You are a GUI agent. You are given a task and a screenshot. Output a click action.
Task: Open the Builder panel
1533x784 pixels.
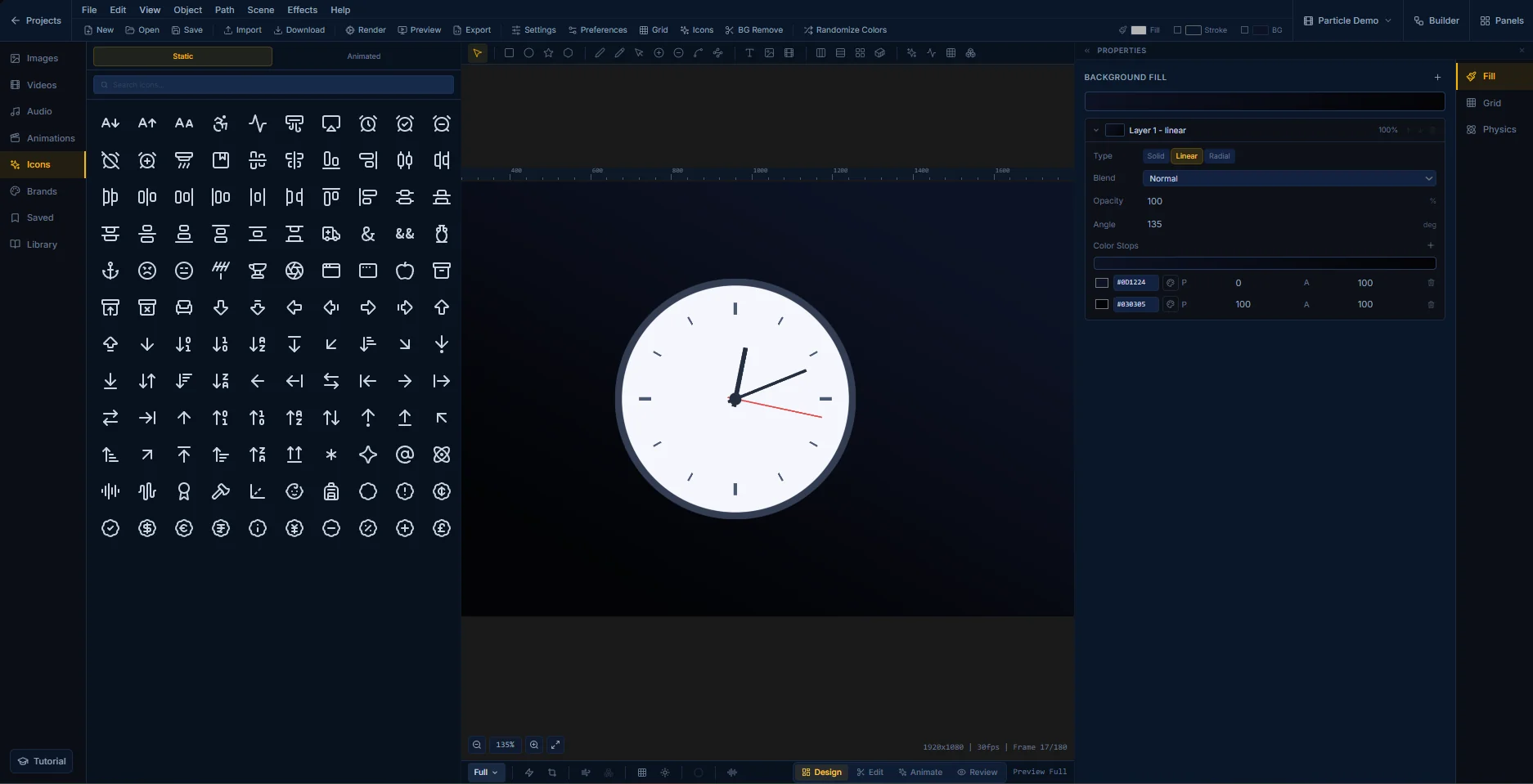(x=1436, y=20)
